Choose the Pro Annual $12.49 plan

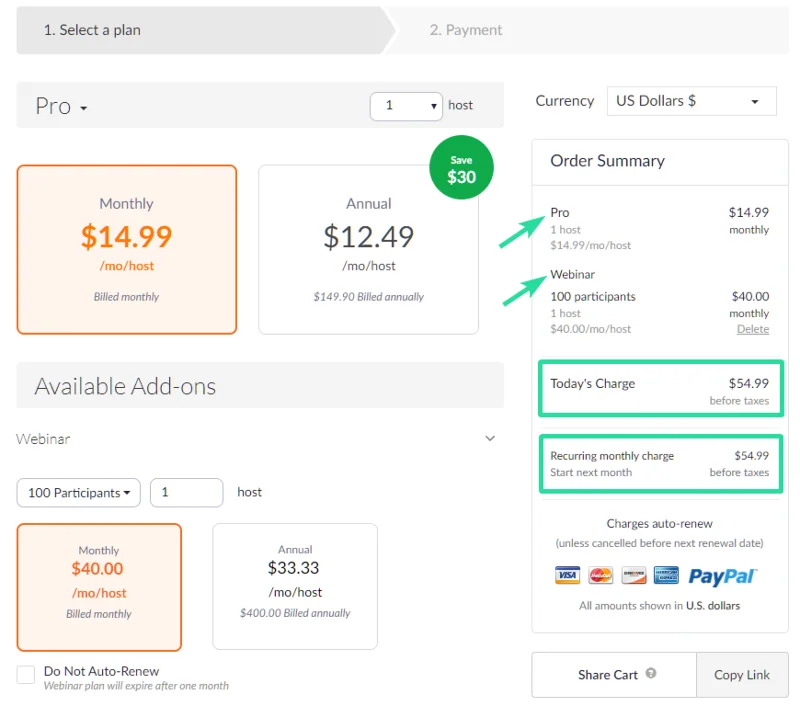pyautogui.click(x=368, y=249)
